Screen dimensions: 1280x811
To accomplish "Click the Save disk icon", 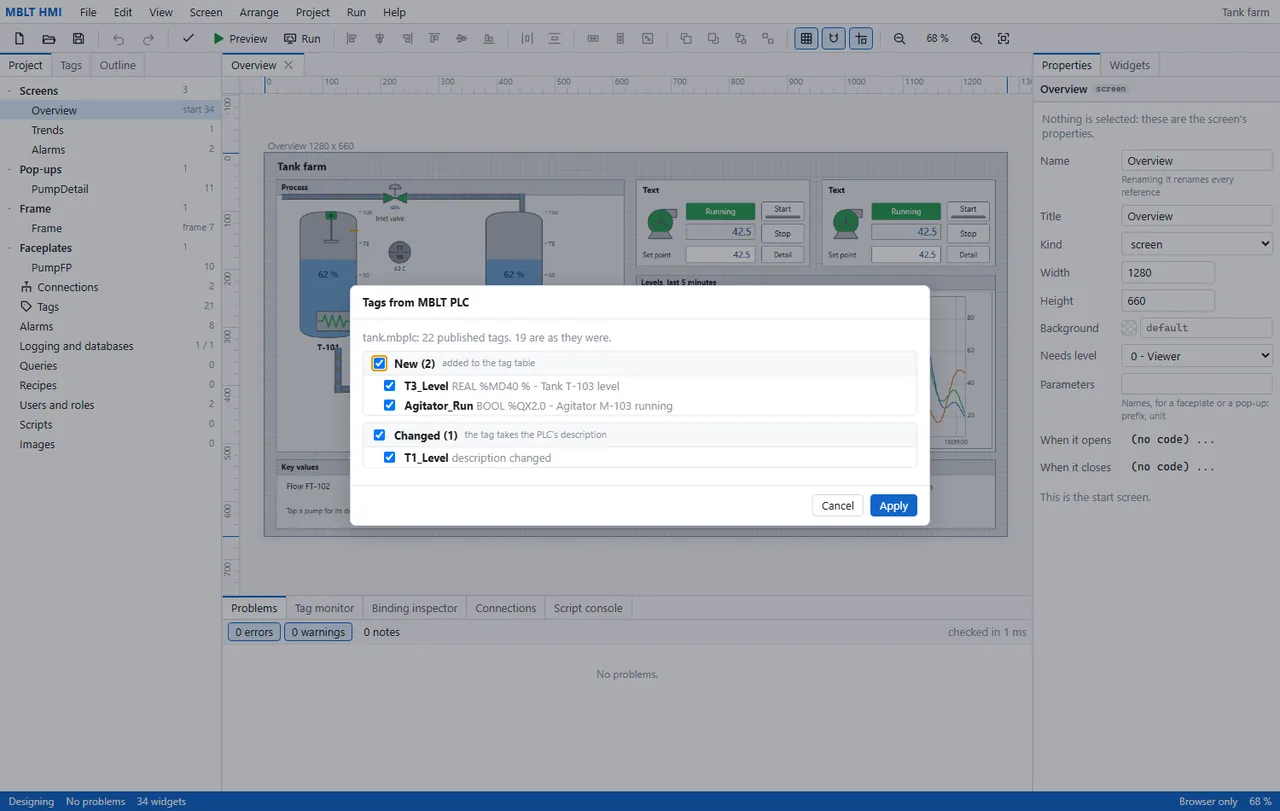I will click(x=78, y=39).
